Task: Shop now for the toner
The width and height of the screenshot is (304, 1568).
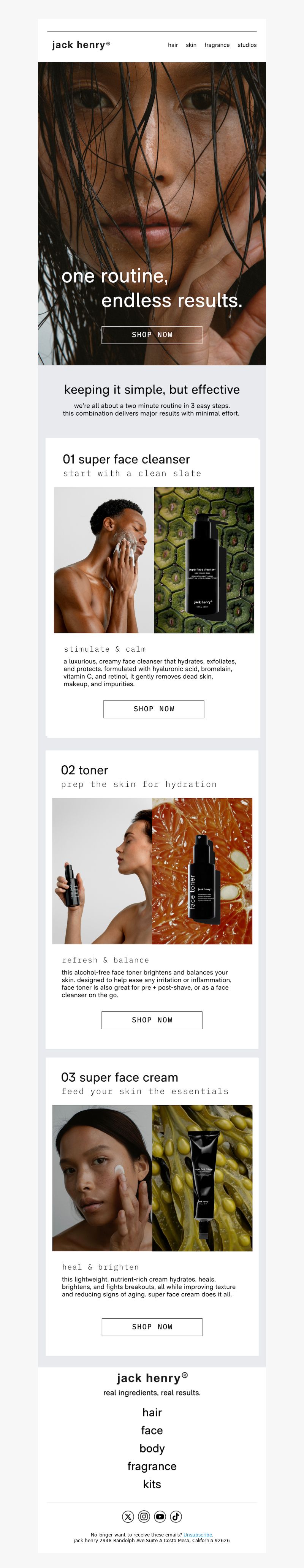Action: click(x=152, y=1020)
